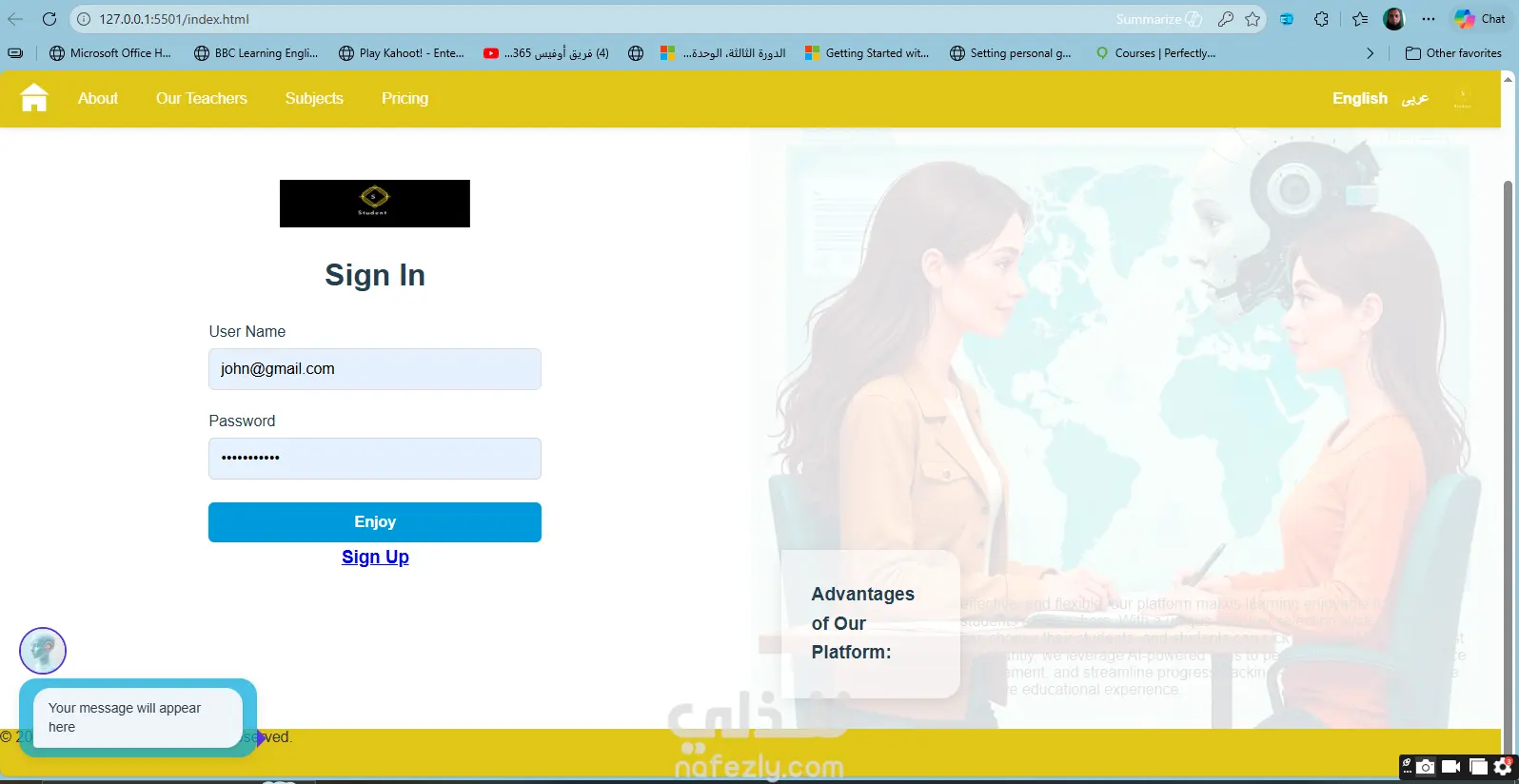Image resolution: width=1519 pixels, height=784 pixels.
Task: Open the About menu item
Action: pyautogui.click(x=98, y=98)
